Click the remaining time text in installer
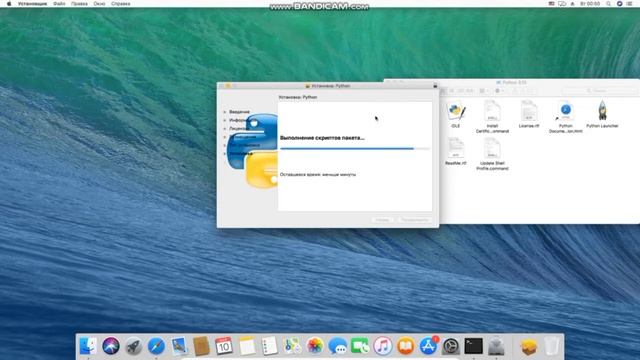 [x=318, y=174]
